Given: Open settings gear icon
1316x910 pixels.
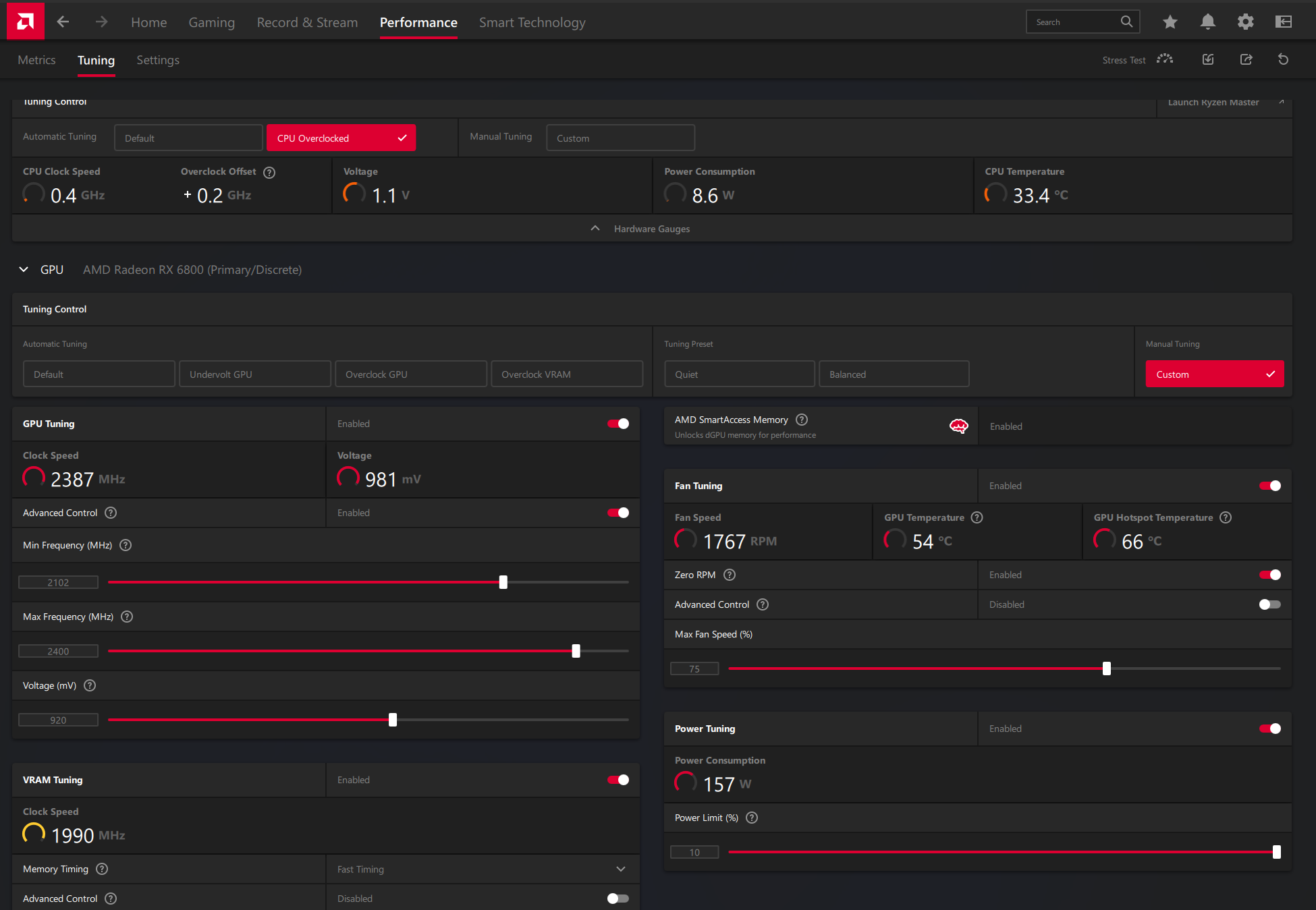Looking at the screenshot, I should (x=1246, y=22).
